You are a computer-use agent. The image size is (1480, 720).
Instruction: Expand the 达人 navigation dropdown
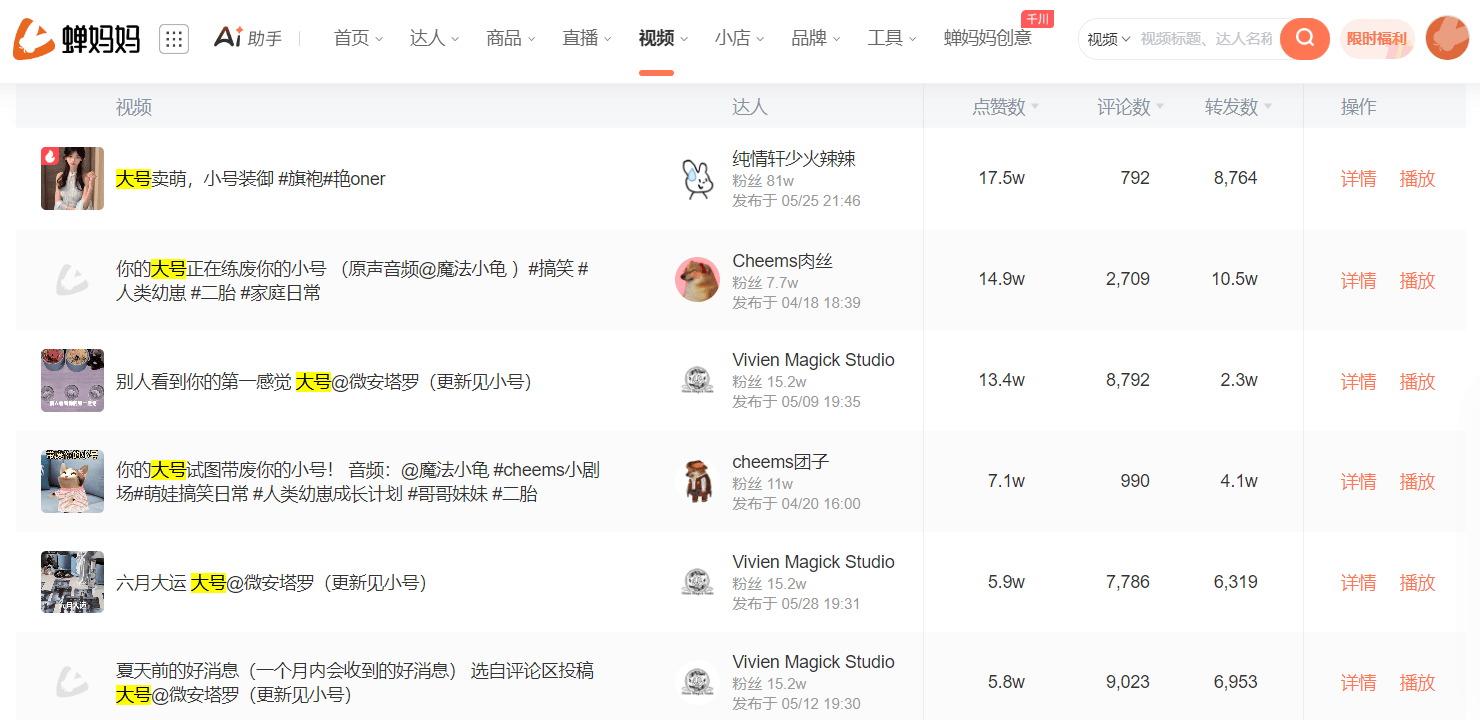[x=434, y=38]
